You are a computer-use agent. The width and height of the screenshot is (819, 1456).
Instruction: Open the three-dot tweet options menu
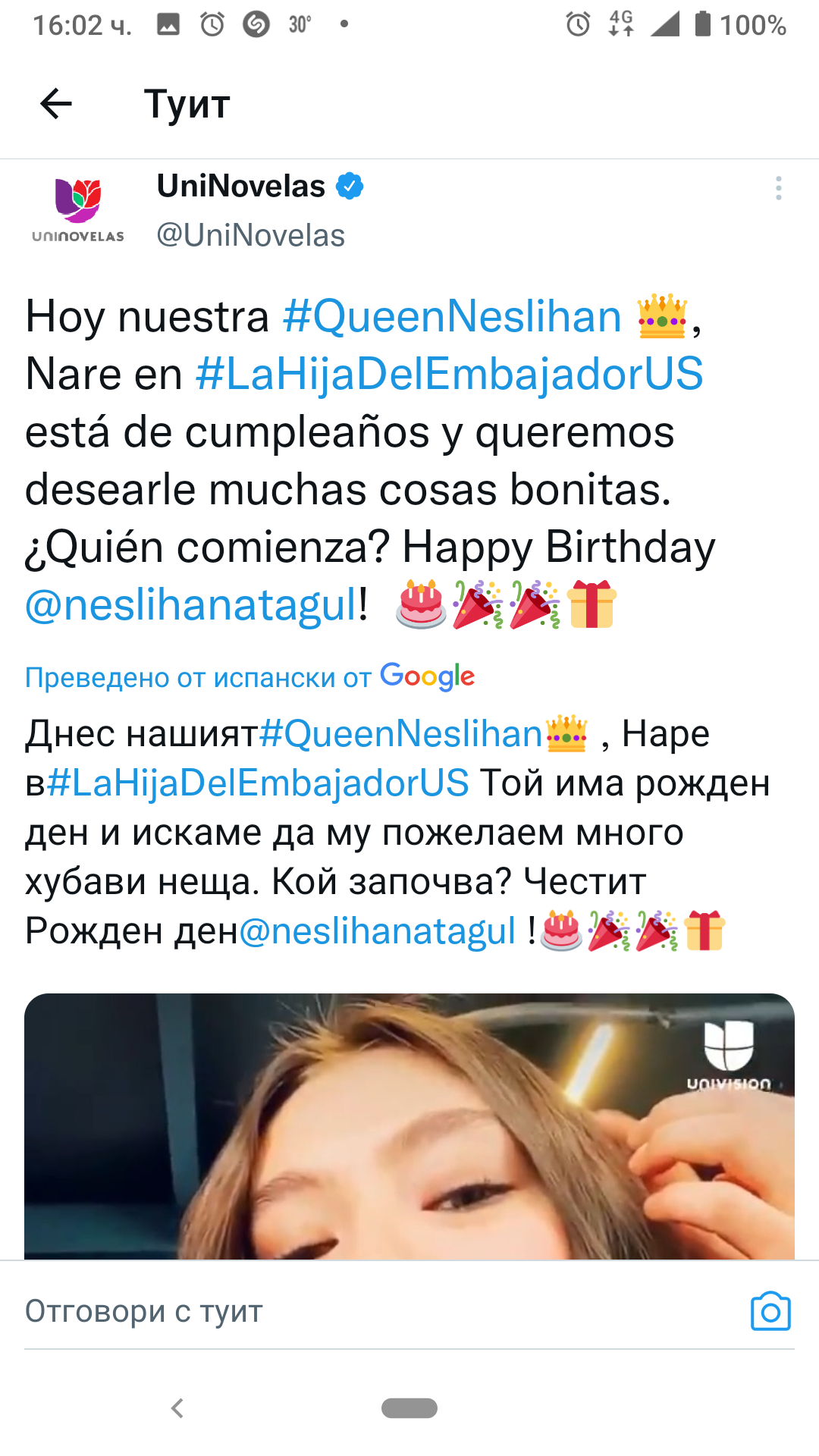778,188
